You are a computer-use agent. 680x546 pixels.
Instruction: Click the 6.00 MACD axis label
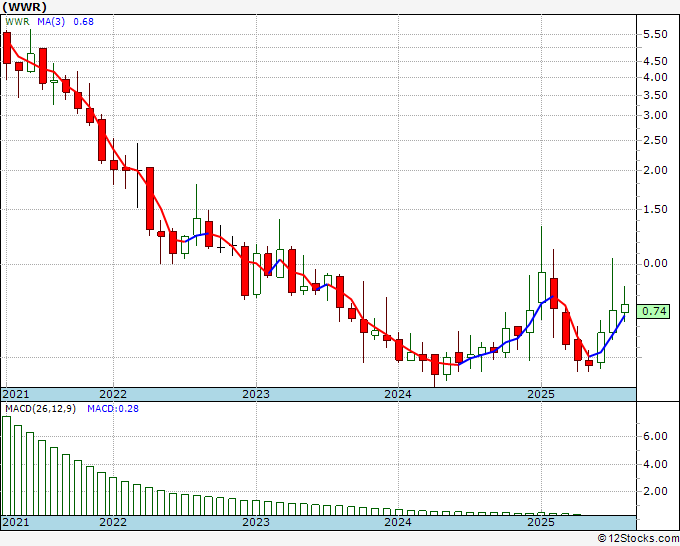[x=655, y=437]
